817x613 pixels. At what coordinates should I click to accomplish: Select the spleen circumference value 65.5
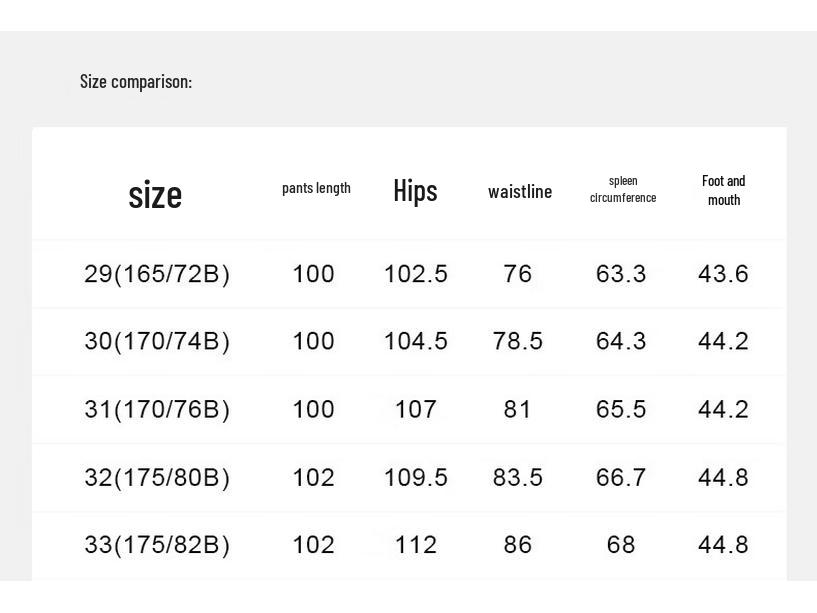click(621, 409)
